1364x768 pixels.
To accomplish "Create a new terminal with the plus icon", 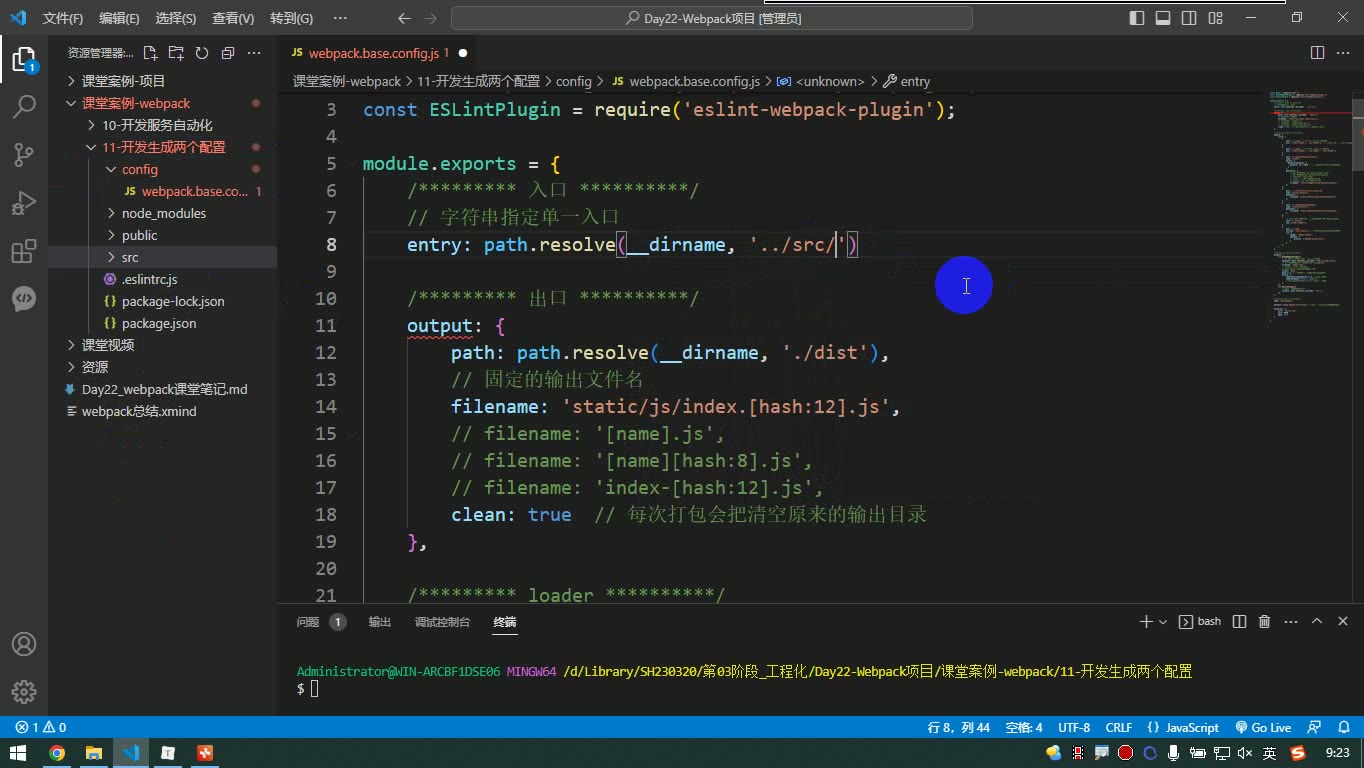I will tap(1146, 621).
